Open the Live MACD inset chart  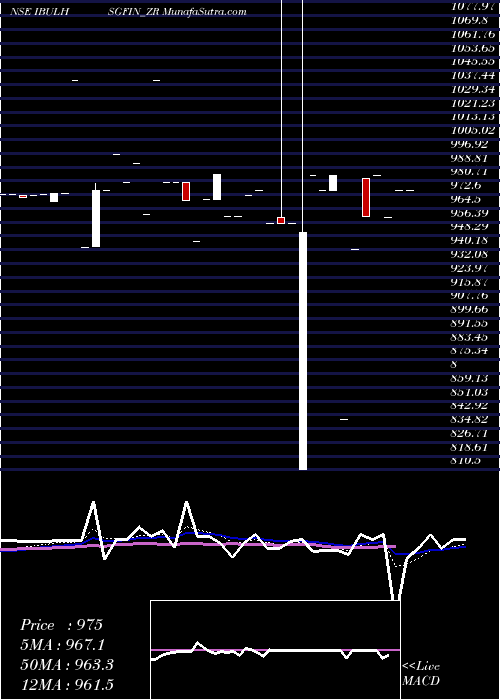(275, 650)
